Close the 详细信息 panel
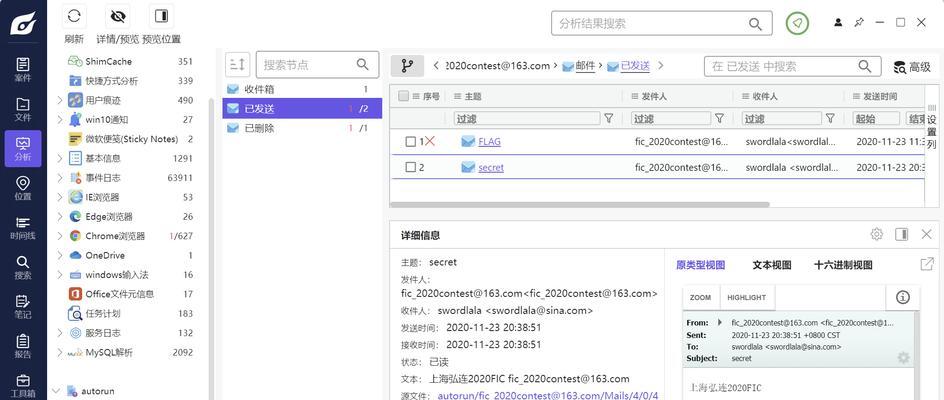Screen dimensions: 944x400 click(x=927, y=234)
